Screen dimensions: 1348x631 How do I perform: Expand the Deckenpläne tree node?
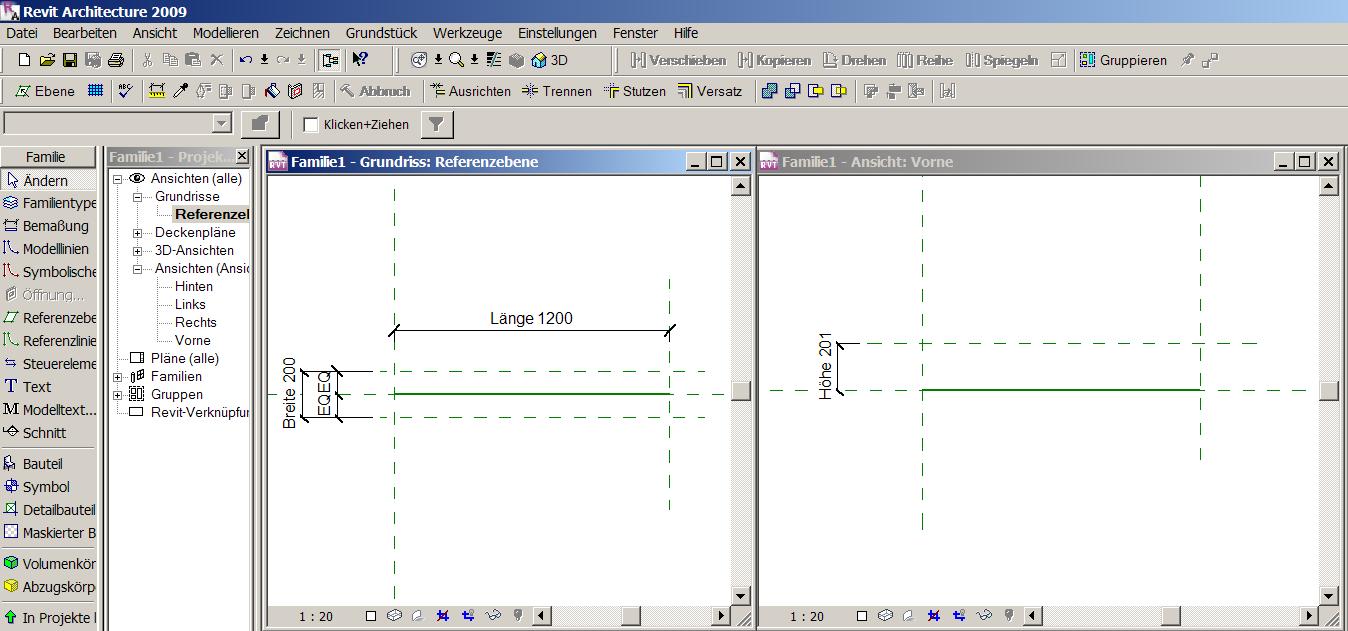137,233
